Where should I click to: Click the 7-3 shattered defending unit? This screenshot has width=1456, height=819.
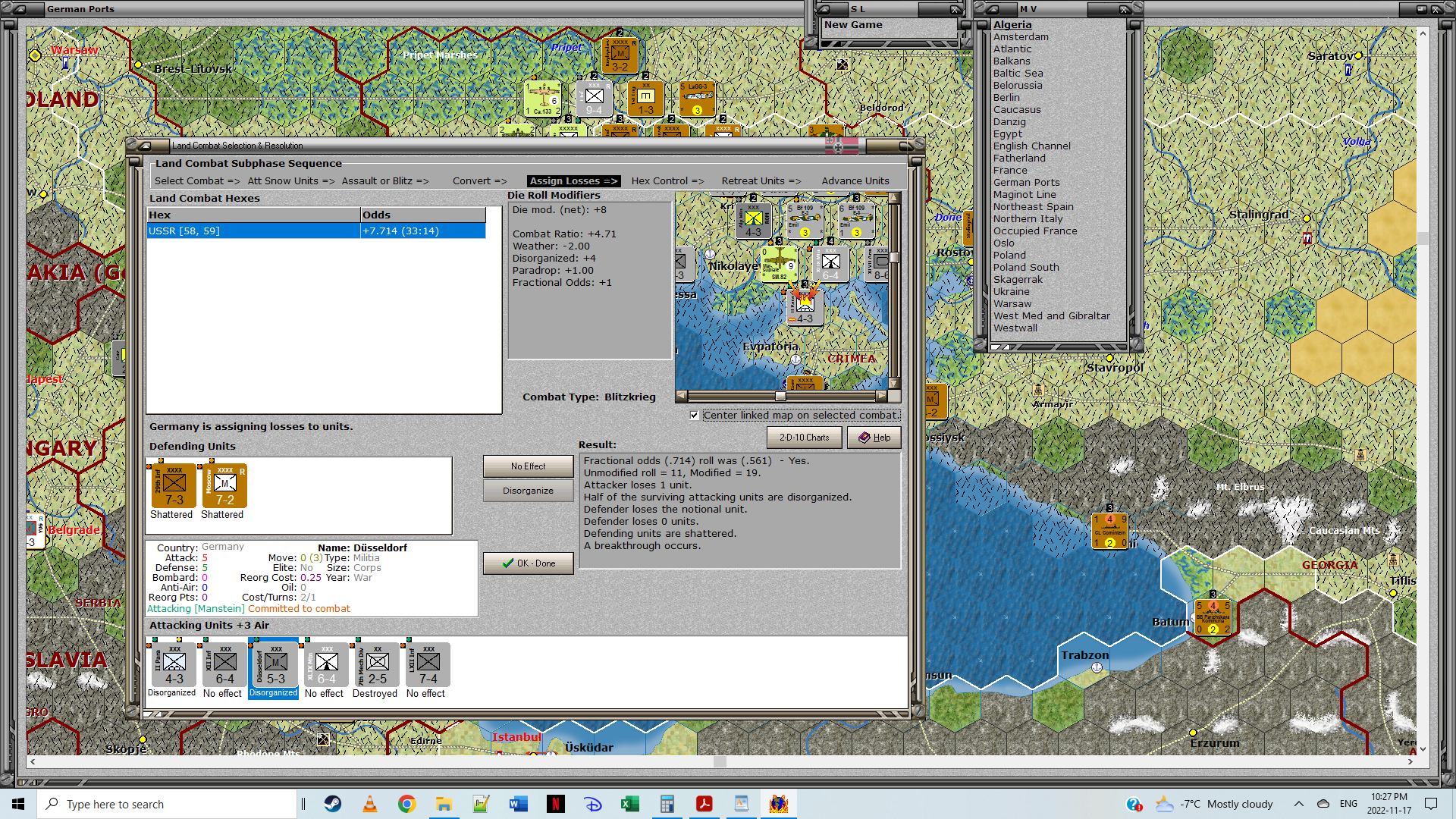coord(174,486)
